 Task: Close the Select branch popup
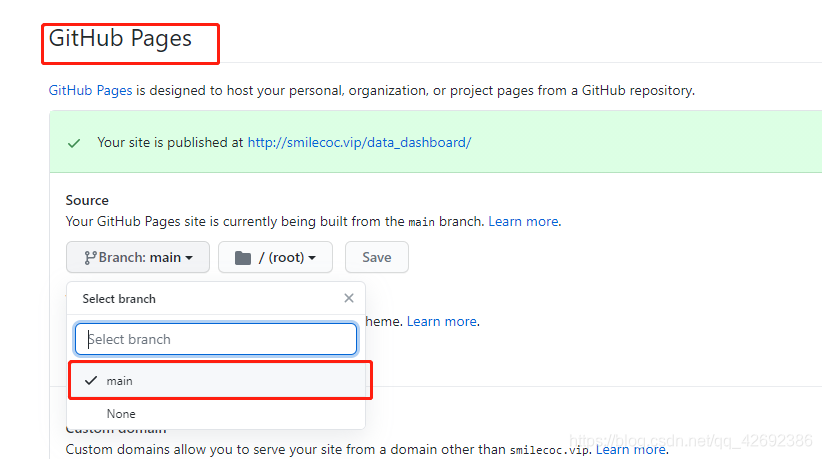point(349,298)
